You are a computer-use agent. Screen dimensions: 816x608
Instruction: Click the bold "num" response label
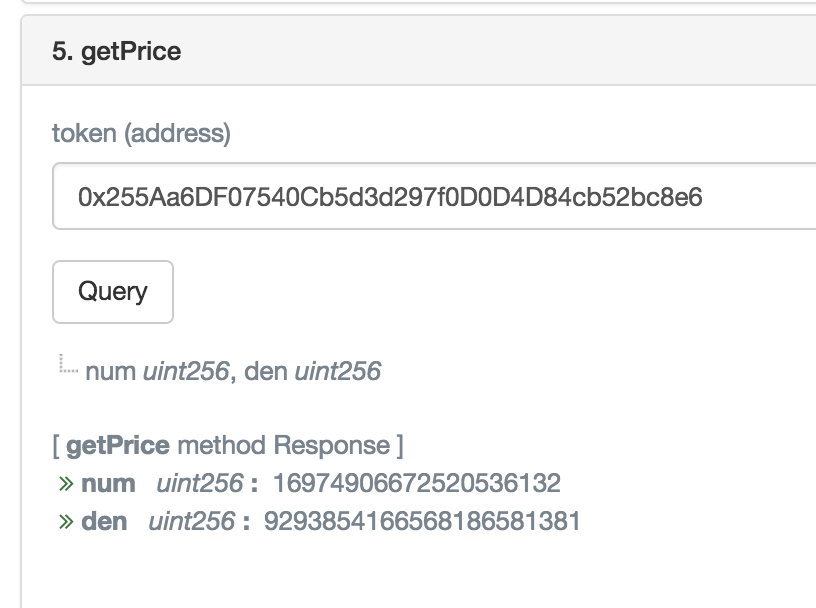coord(108,484)
